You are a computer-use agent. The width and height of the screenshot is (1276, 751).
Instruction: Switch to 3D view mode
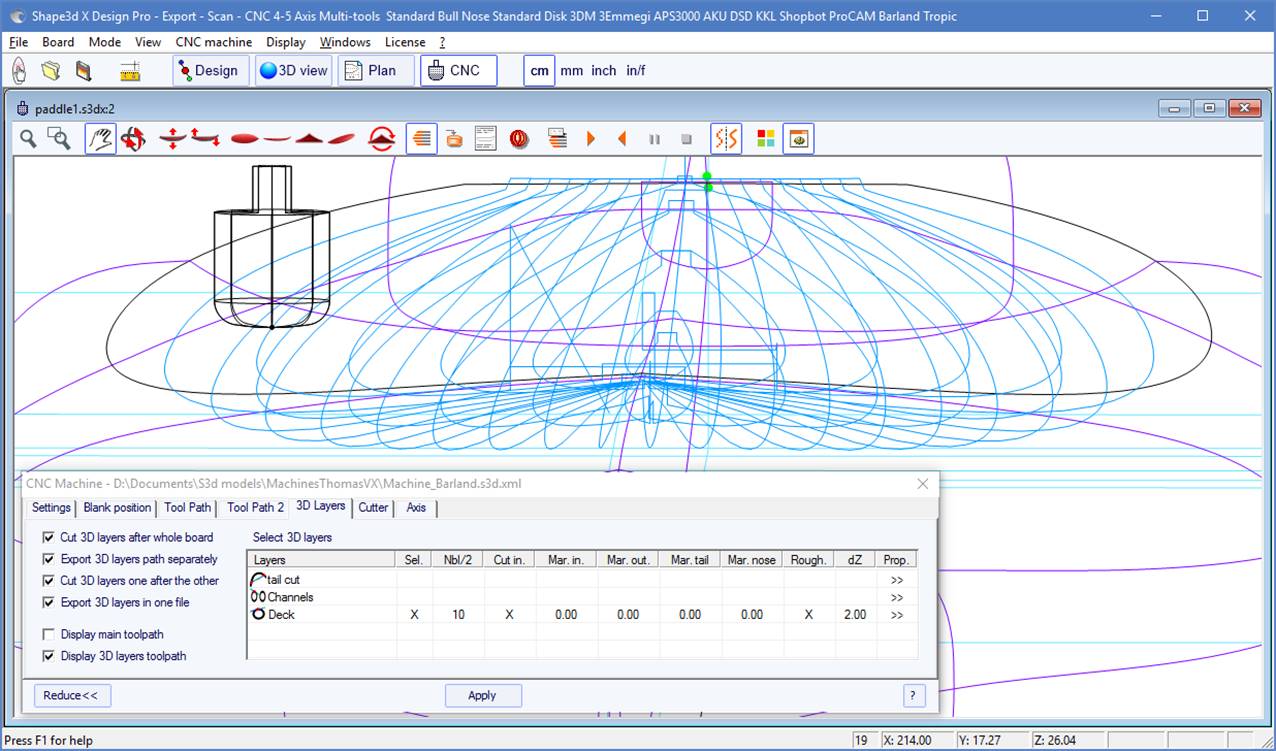point(293,71)
